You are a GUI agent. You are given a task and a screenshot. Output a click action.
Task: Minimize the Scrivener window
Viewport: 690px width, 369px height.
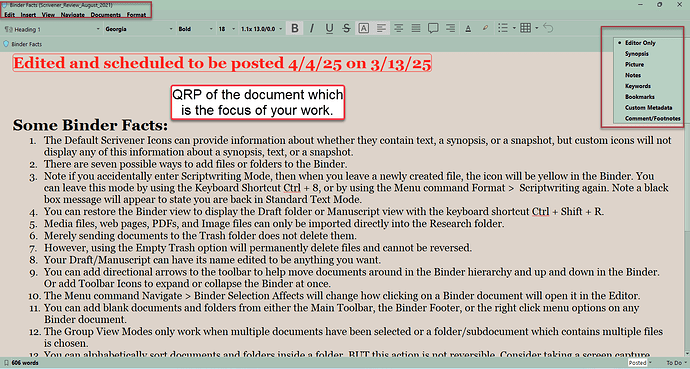pyautogui.click(x=641, y=4)
